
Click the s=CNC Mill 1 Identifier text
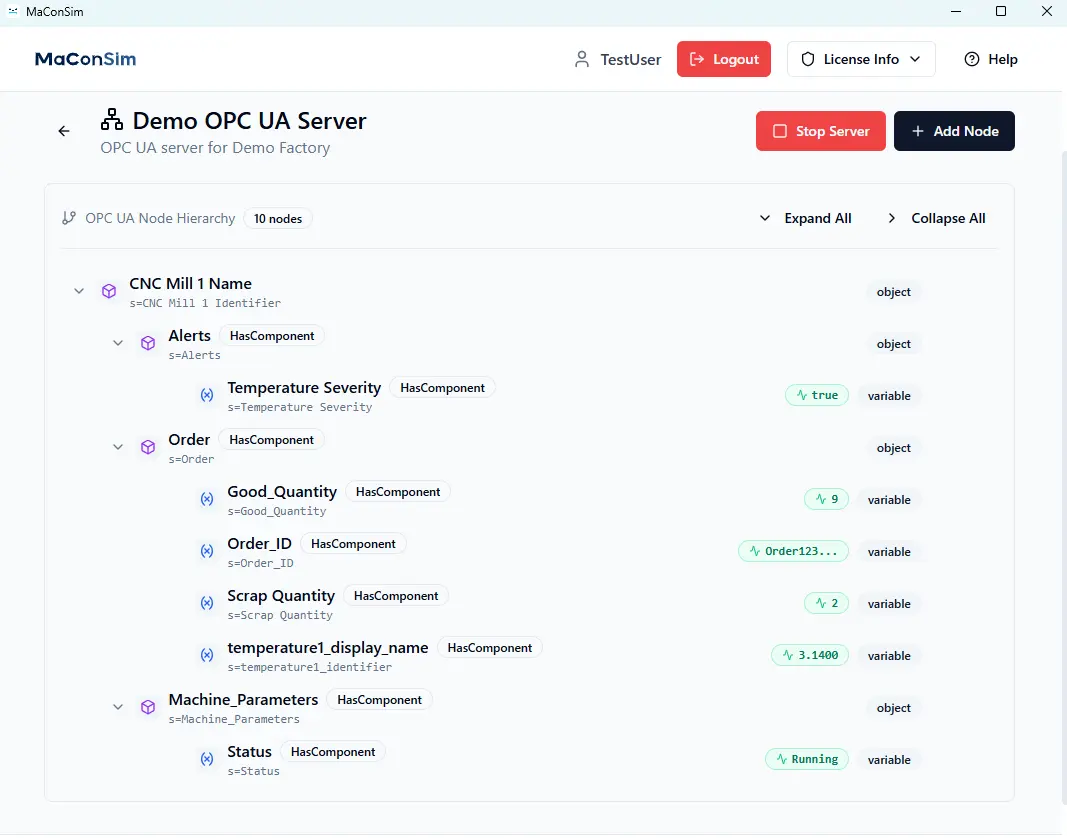(205, 303)
